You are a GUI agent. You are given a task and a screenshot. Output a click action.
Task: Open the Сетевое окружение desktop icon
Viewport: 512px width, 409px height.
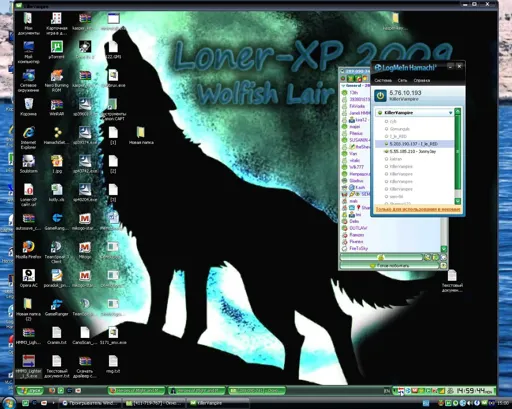pos(28,81)
